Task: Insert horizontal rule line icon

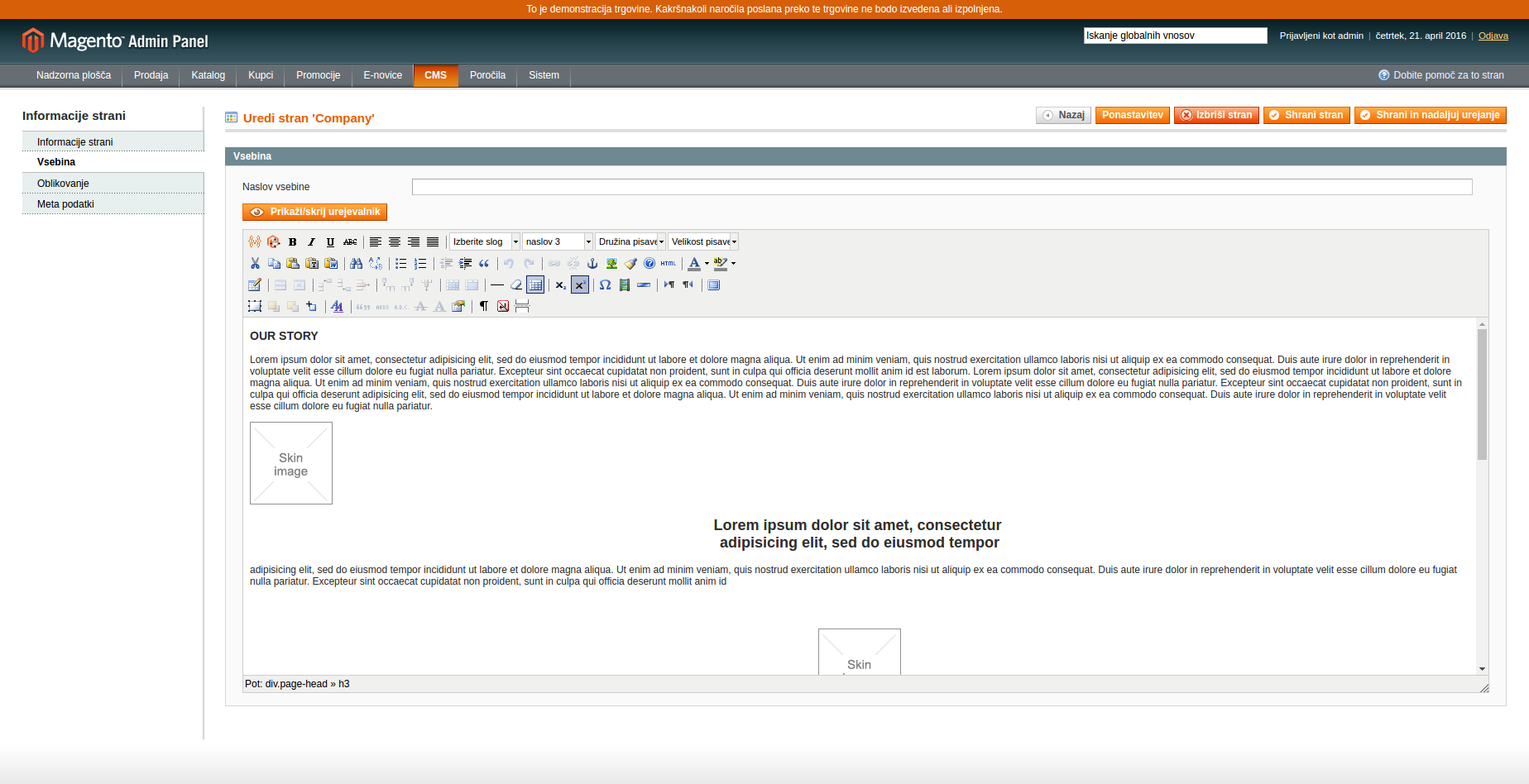Action: [497, 284]
